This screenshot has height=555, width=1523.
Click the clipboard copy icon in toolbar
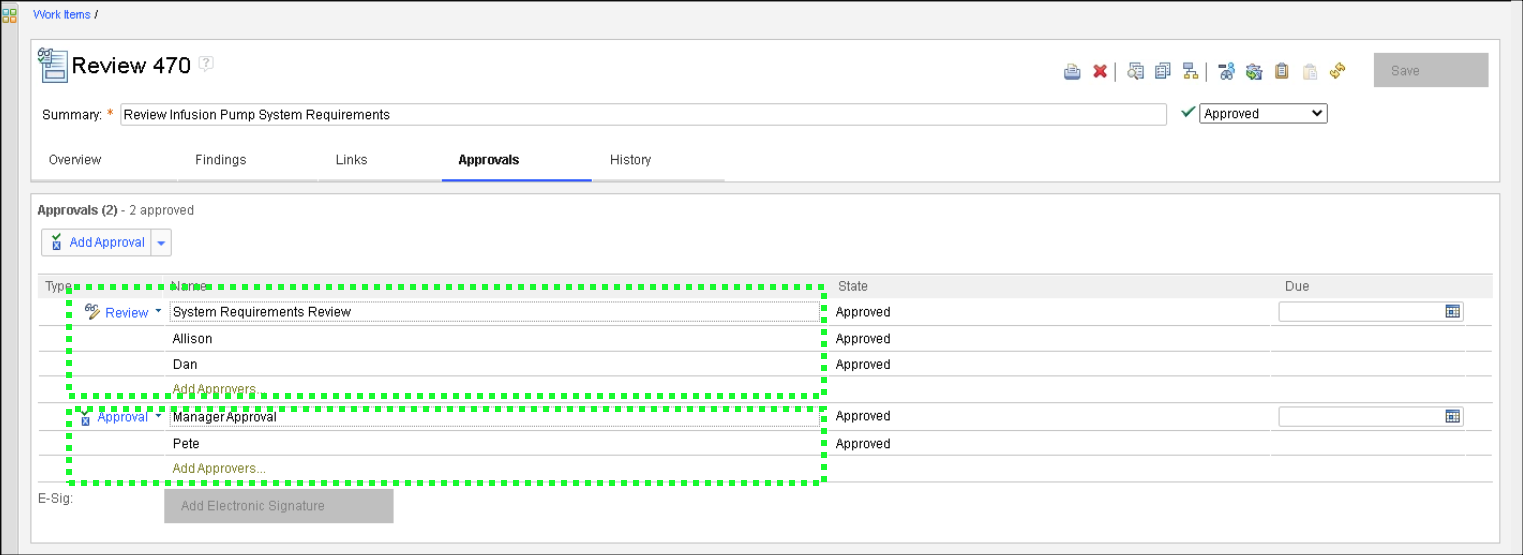coord(1282,71)
